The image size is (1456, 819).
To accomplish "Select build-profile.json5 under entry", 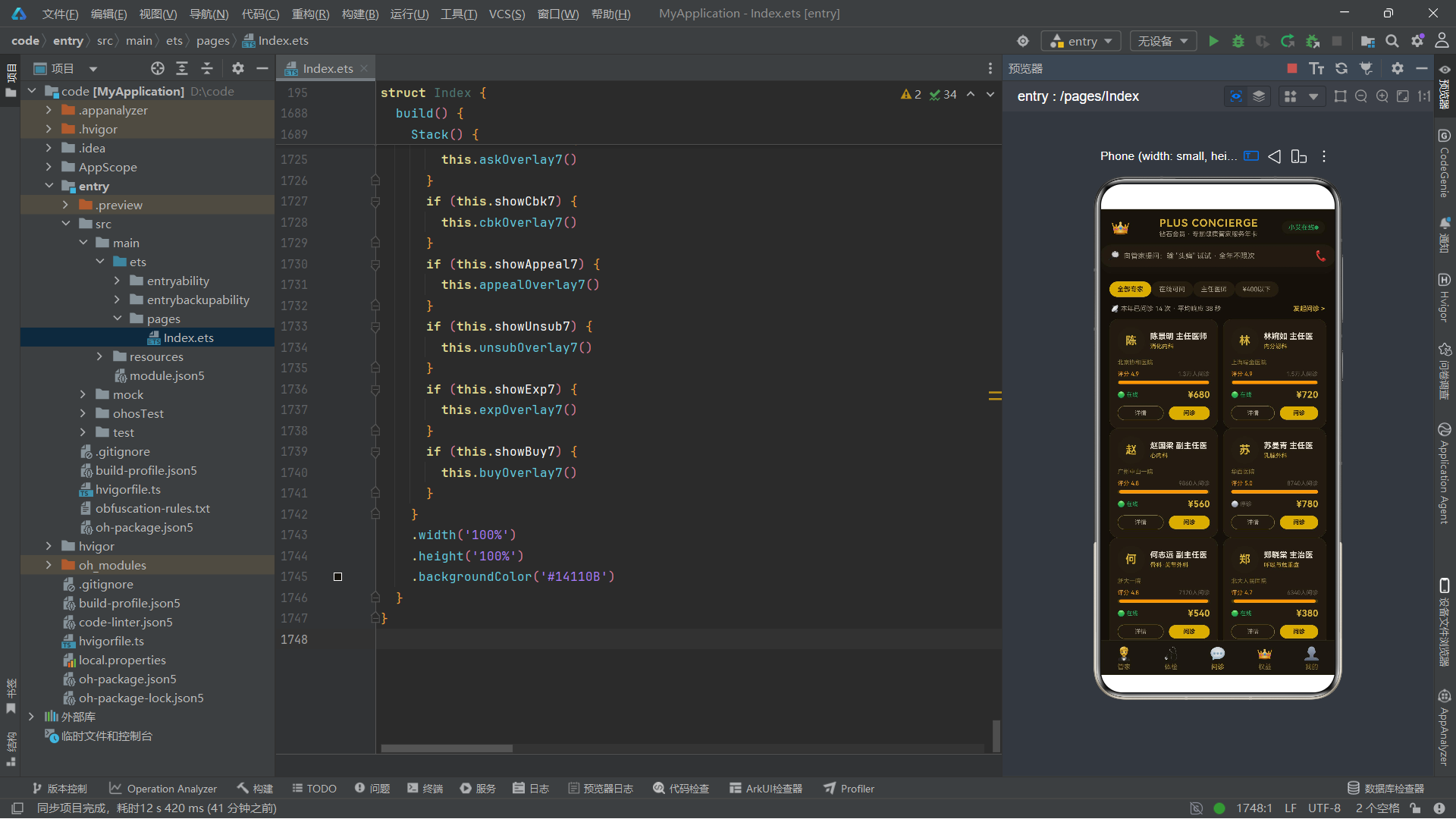I will pyautogui.click(x=146, y=470).
